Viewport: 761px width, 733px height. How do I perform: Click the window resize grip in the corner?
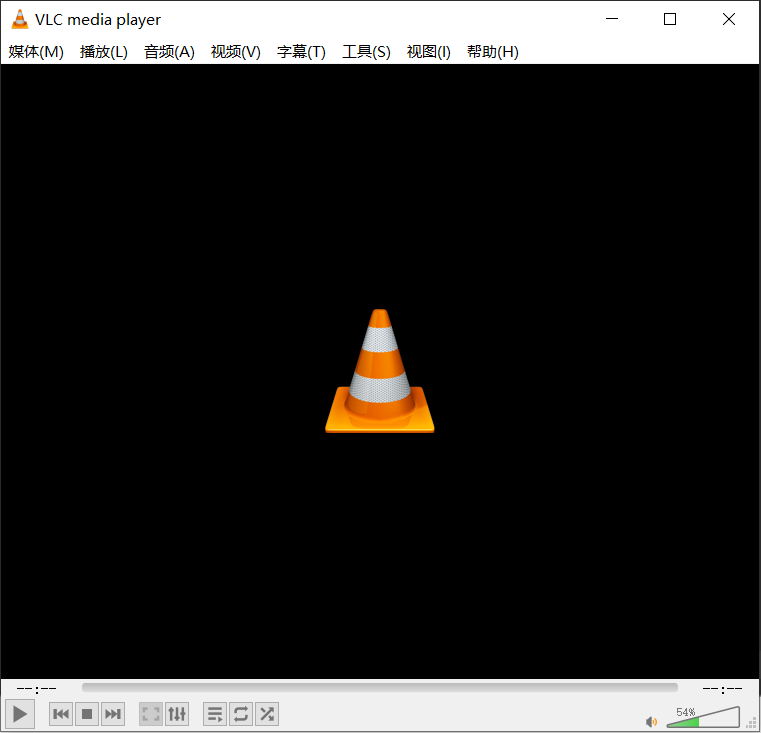pyautogui.click(x=751, y=723)
